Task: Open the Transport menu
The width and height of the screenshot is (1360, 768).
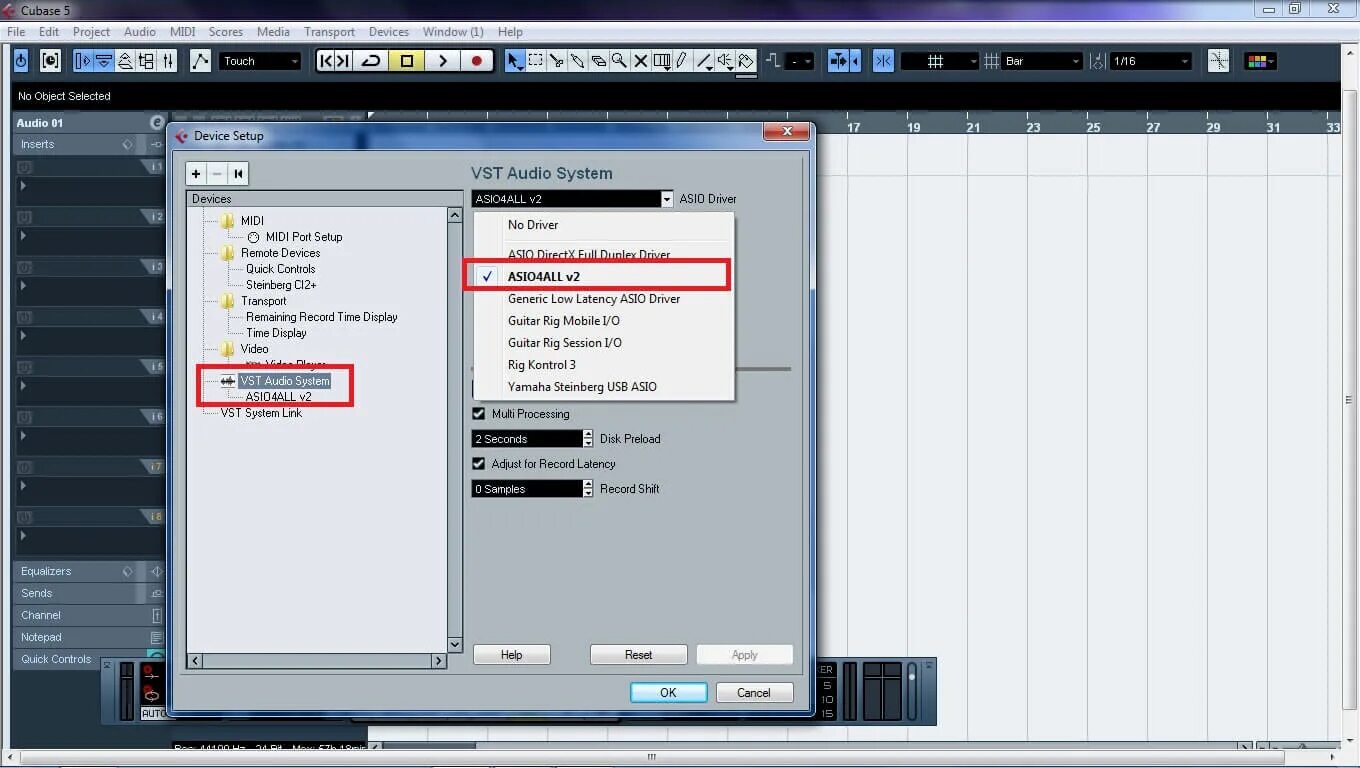Action: click(329, 32)
